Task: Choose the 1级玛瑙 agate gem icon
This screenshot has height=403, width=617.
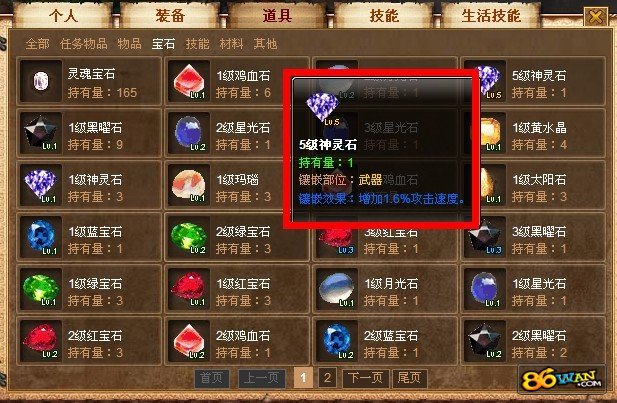Action: click(189, 185)
